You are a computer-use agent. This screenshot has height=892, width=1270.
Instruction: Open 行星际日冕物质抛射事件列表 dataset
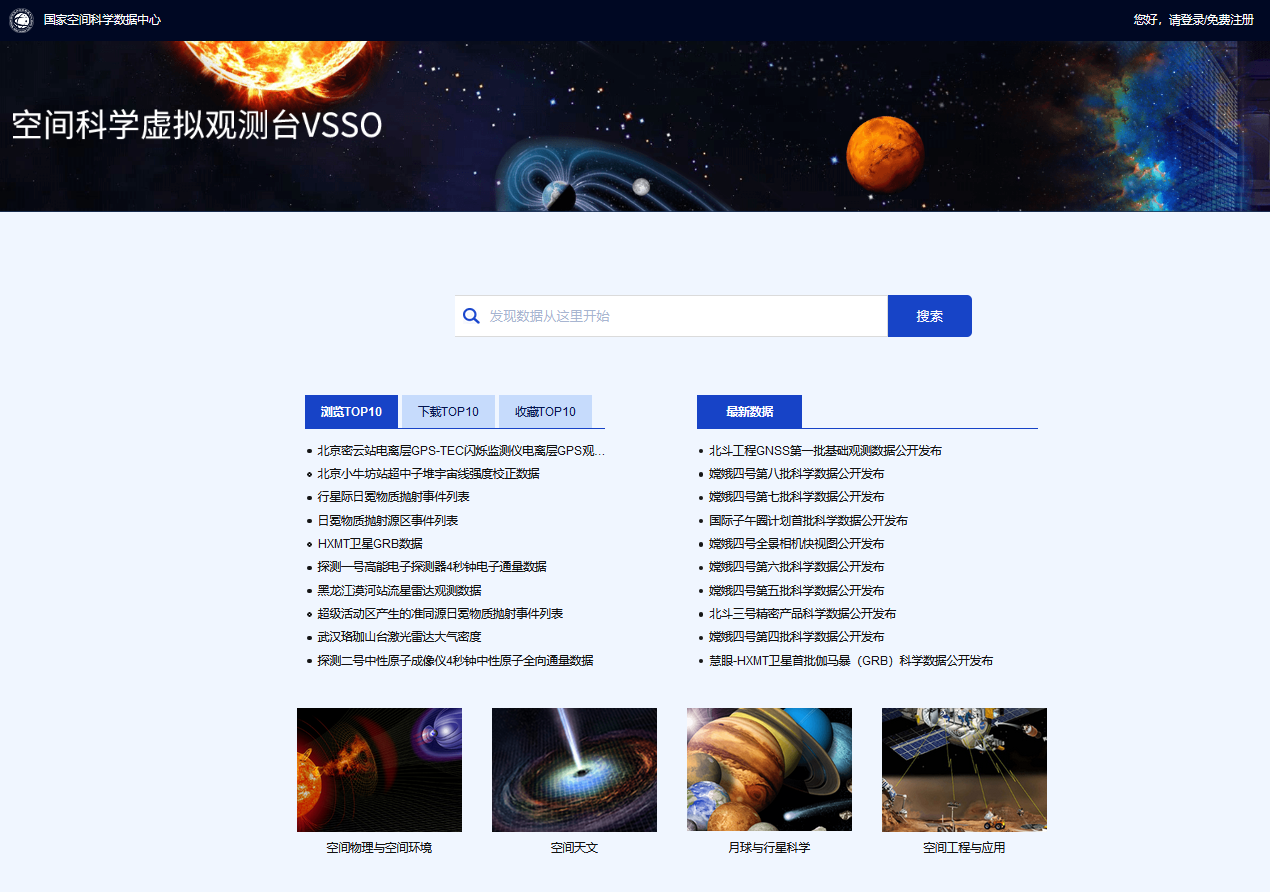click(393, 497)
